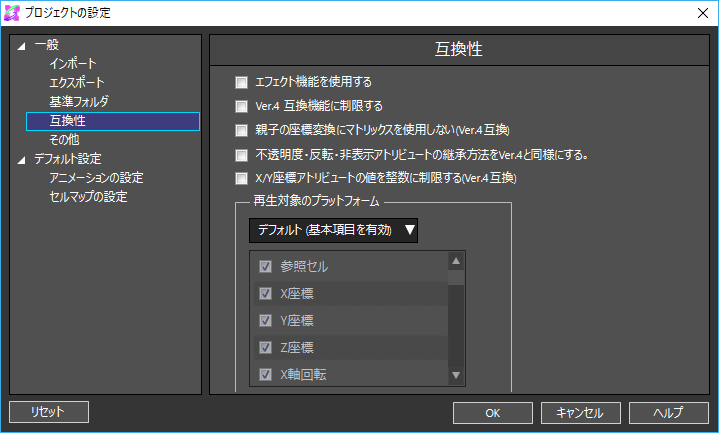Select エクスポート in the settings tree
The image size is (719, 433).
77,82
